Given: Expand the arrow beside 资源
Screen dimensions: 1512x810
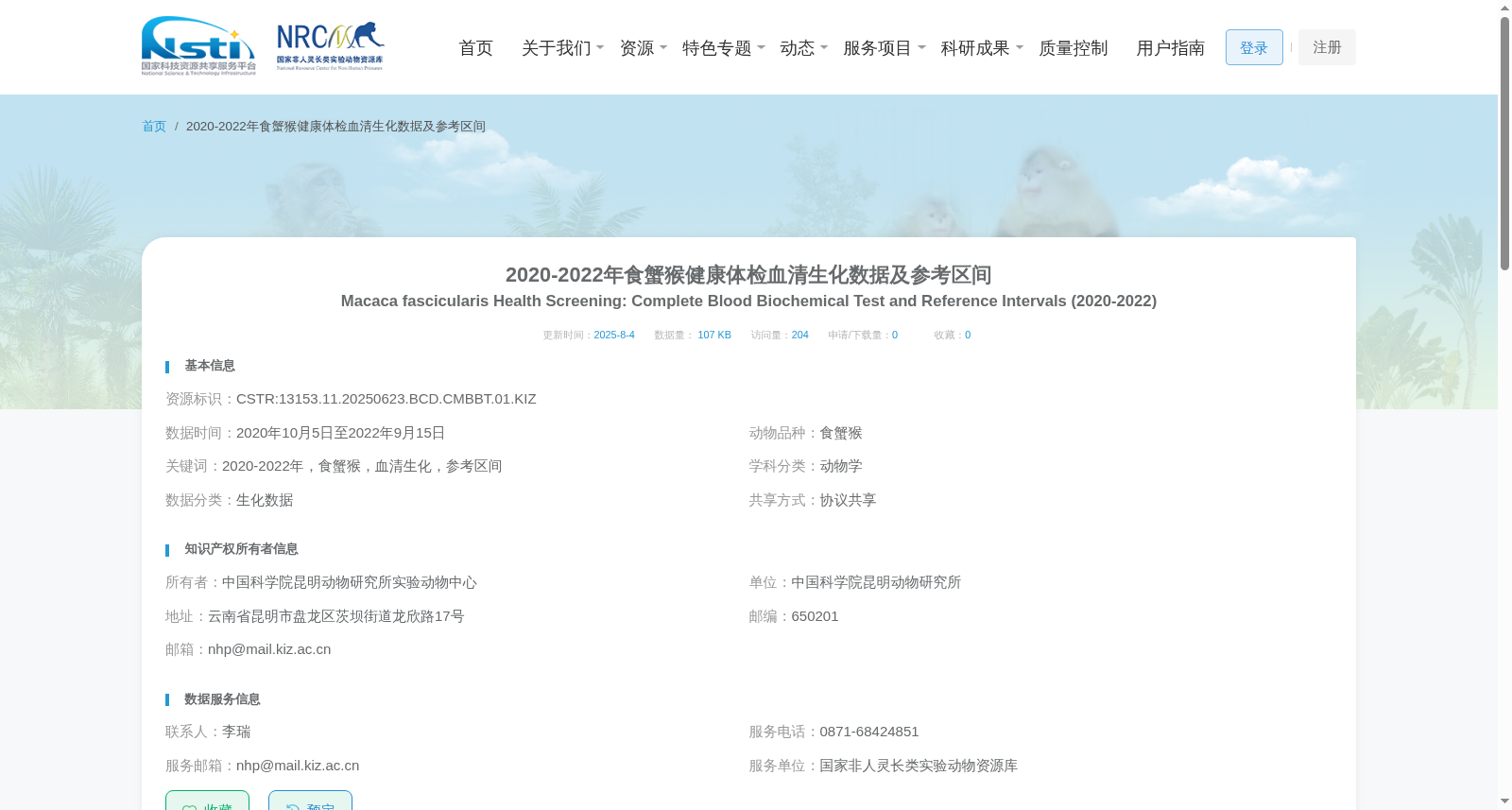Looking at the screenshot, I should [x=663, y=47].
